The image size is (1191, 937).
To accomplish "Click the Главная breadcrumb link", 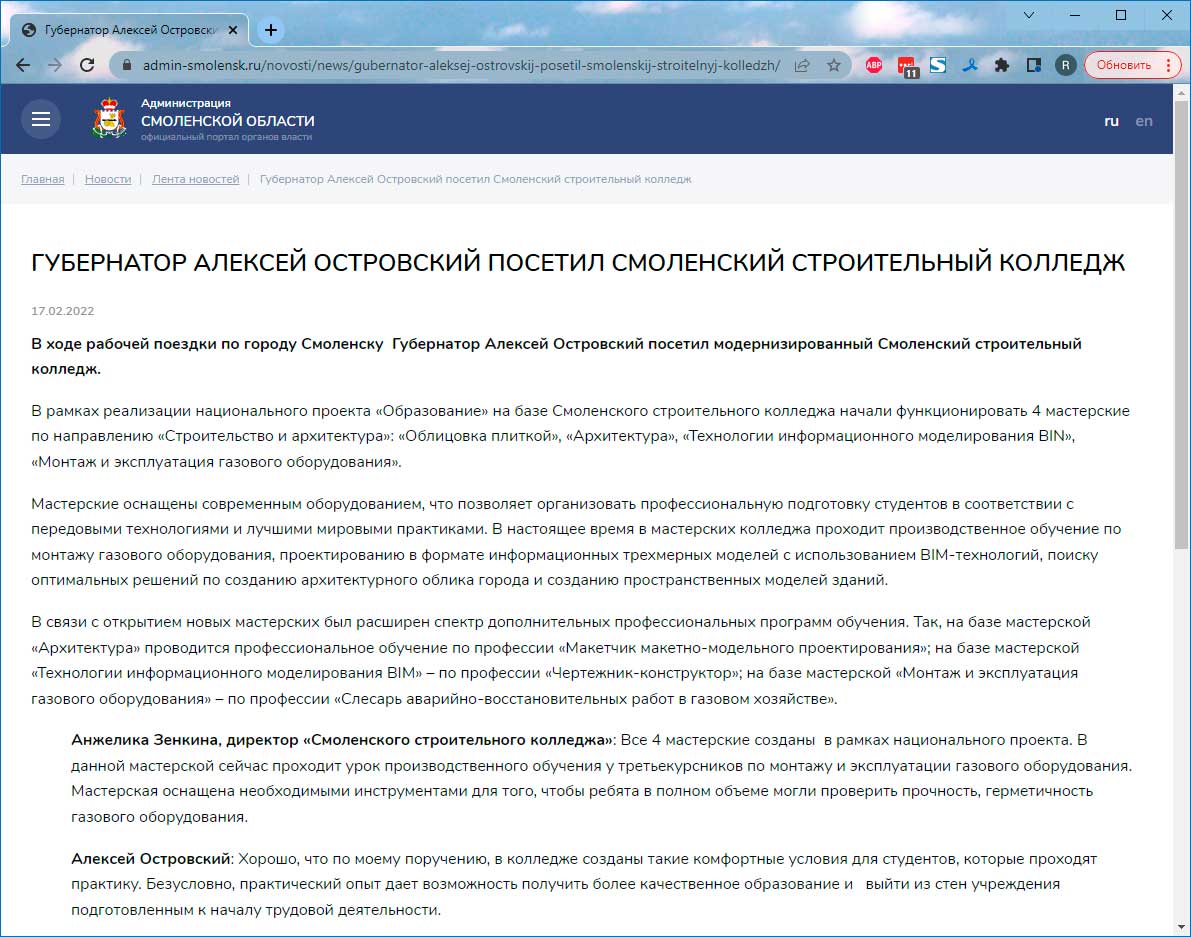I will [x=42, y=179].
